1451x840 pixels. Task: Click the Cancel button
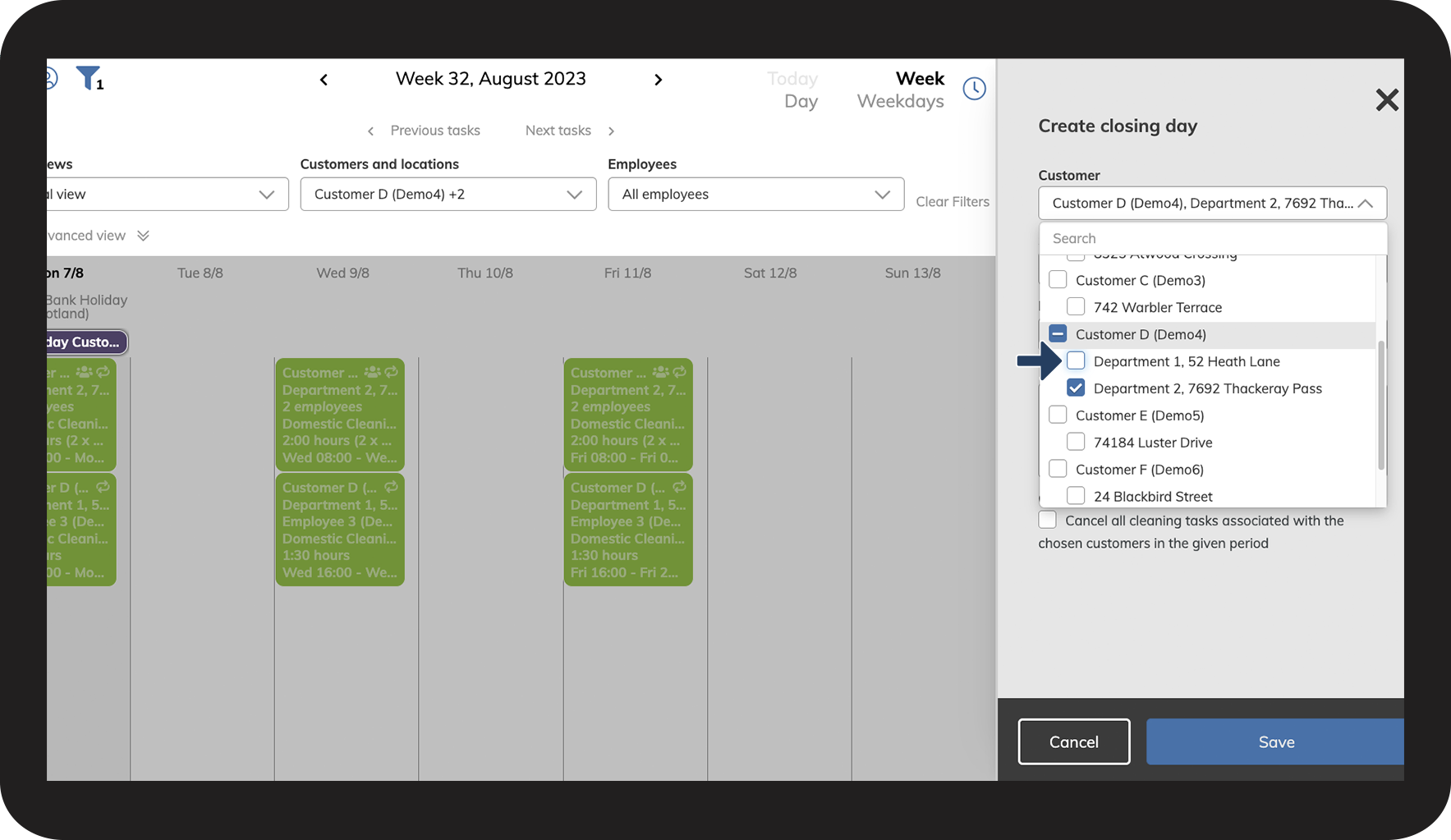coord(1073,741)
